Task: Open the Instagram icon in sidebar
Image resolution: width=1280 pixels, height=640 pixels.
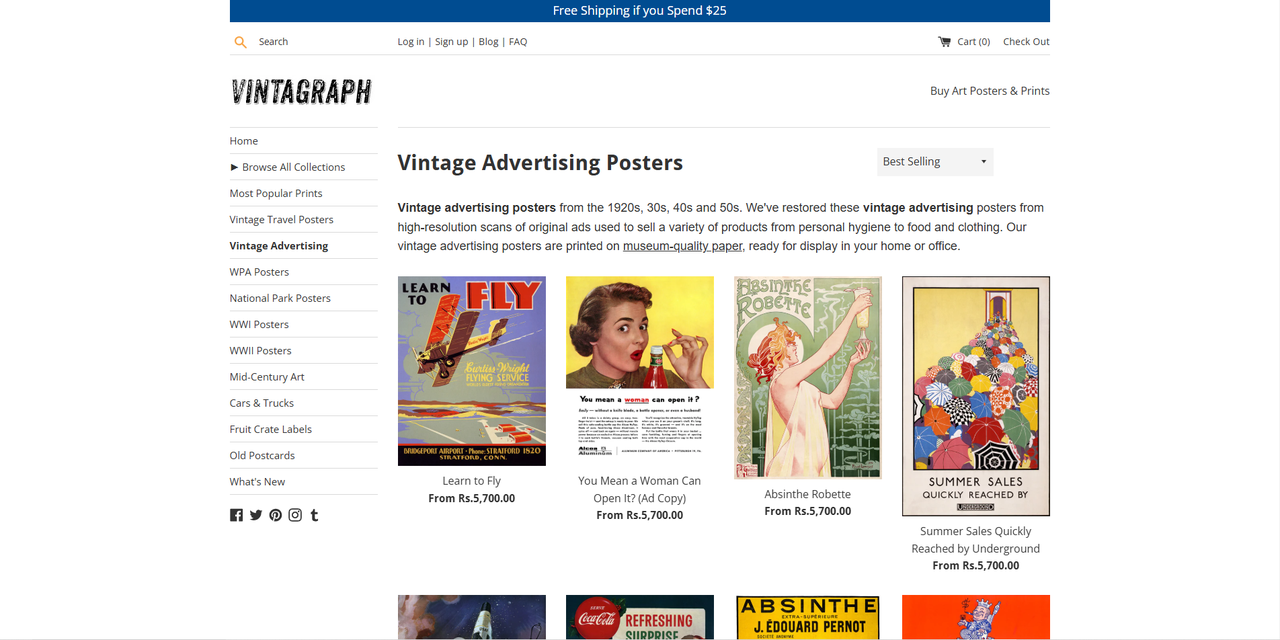Action: [x=295, y=515]
